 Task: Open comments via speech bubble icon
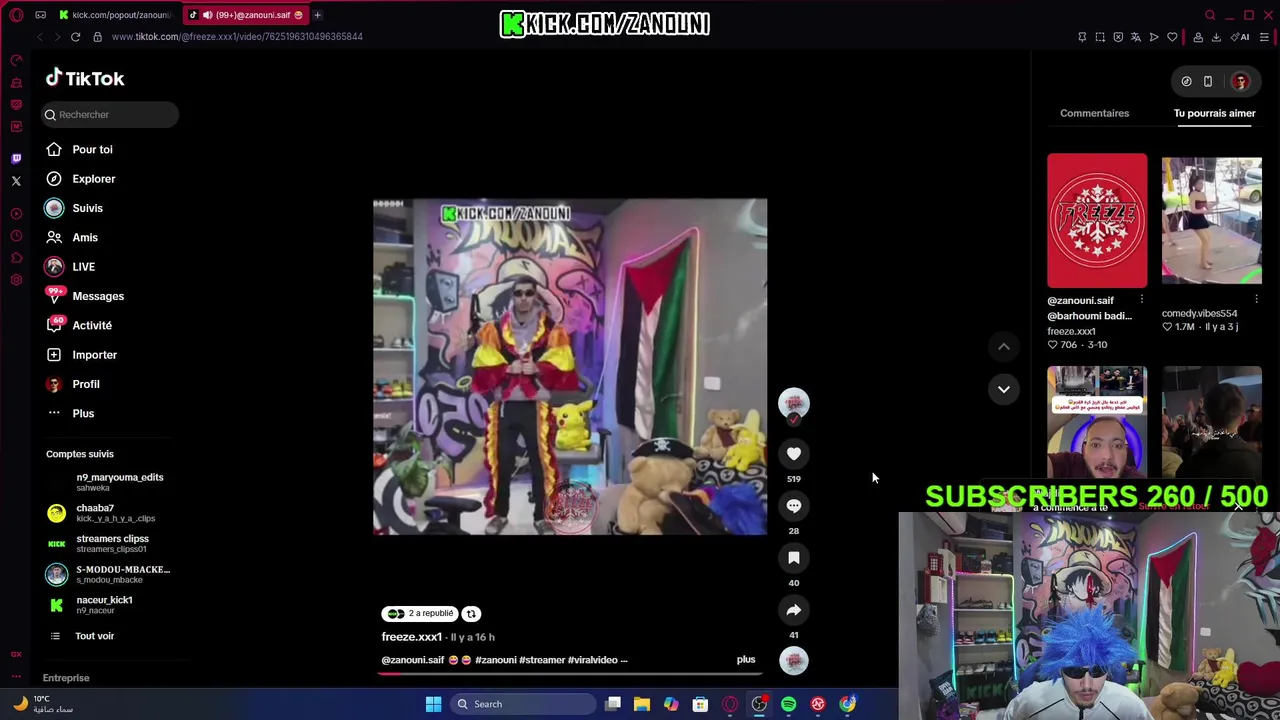coord(794,506)
